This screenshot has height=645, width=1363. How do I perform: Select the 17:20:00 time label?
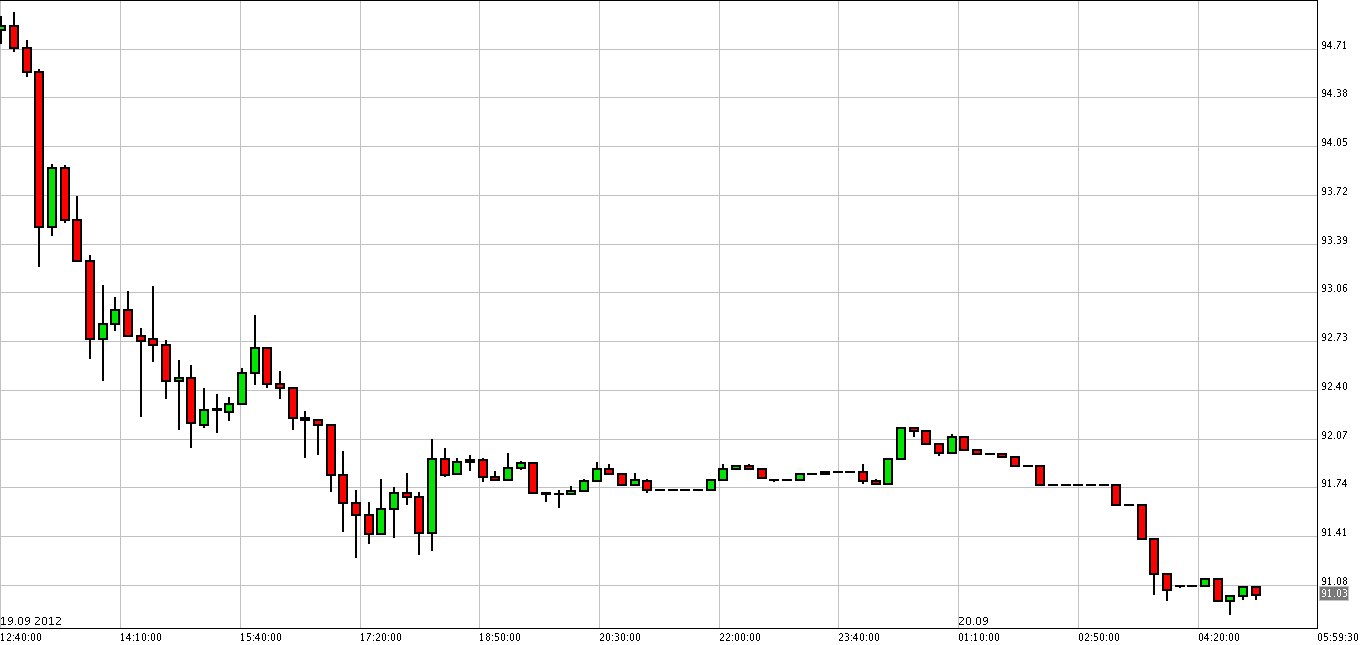(x=380, y=636)
